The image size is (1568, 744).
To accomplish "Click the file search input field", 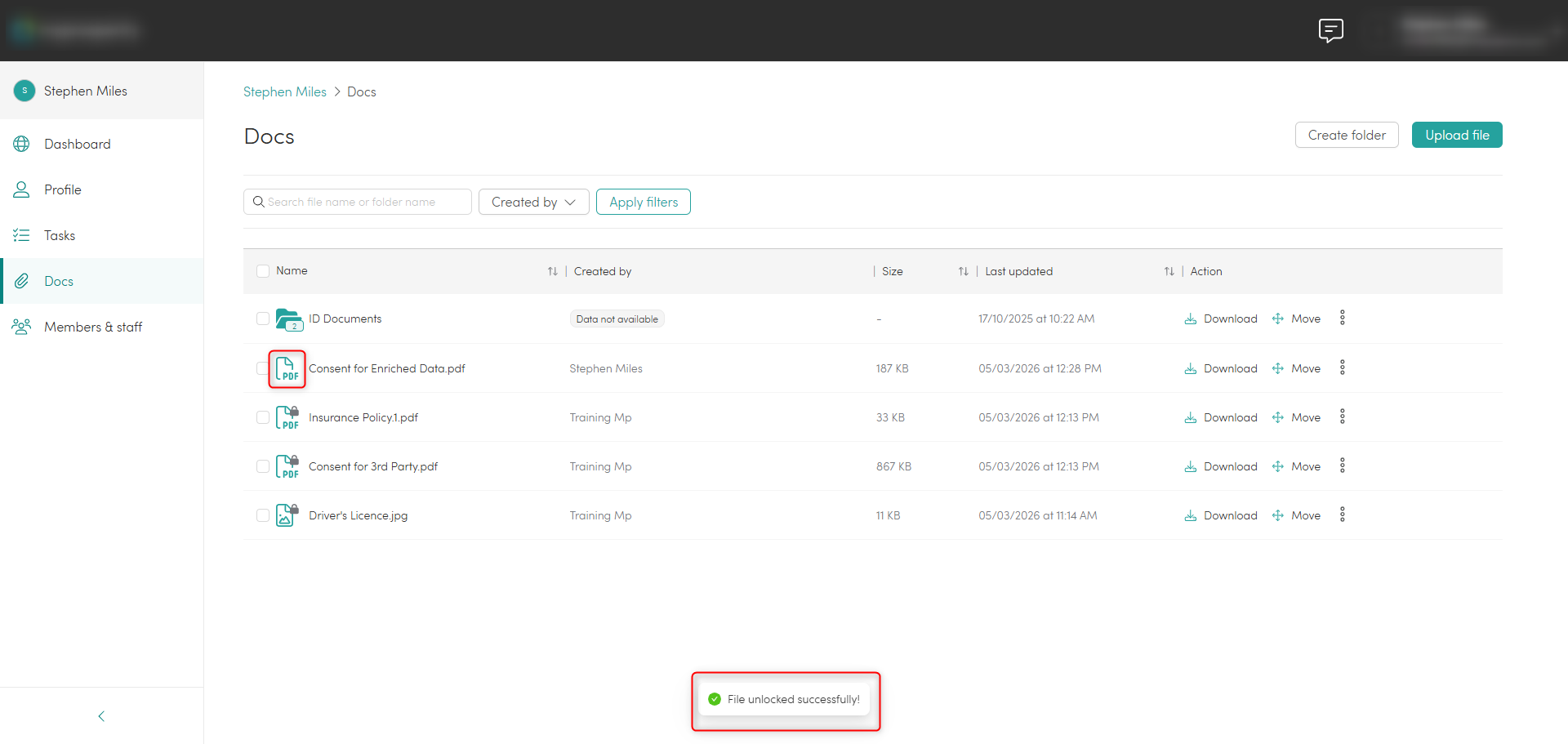I will 358,202.
